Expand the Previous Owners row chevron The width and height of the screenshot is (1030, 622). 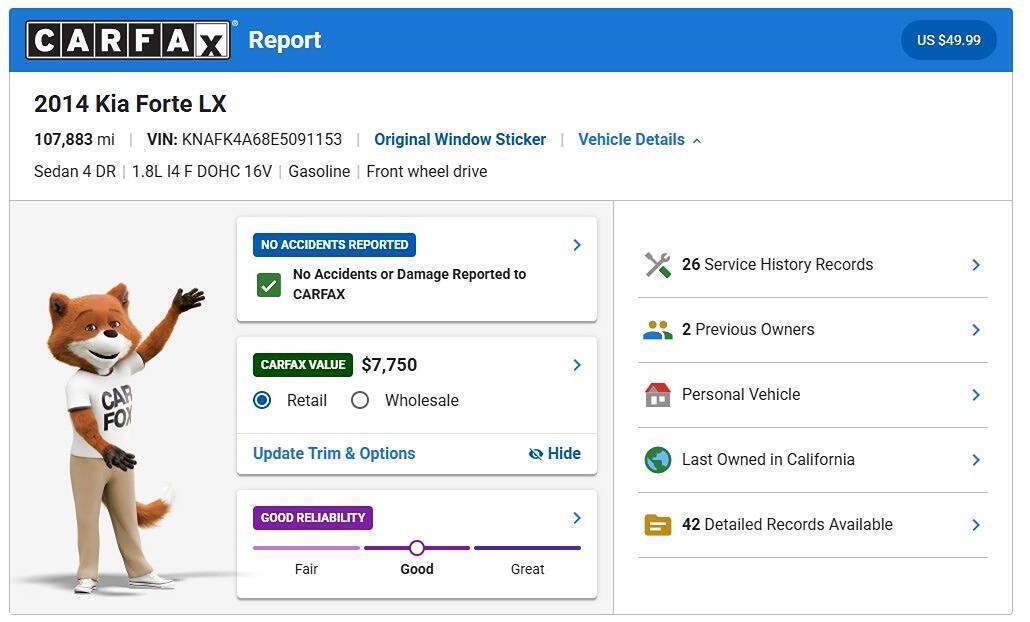click(976, 330)
